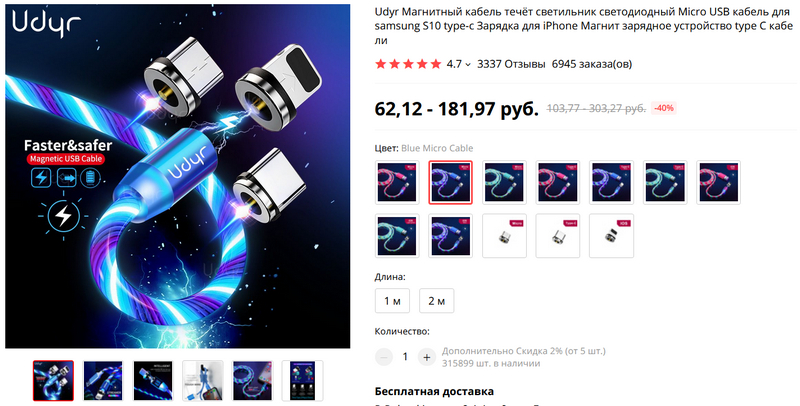
Task: Pick the blue cable swatch in second row
Action: click(451, 236)
